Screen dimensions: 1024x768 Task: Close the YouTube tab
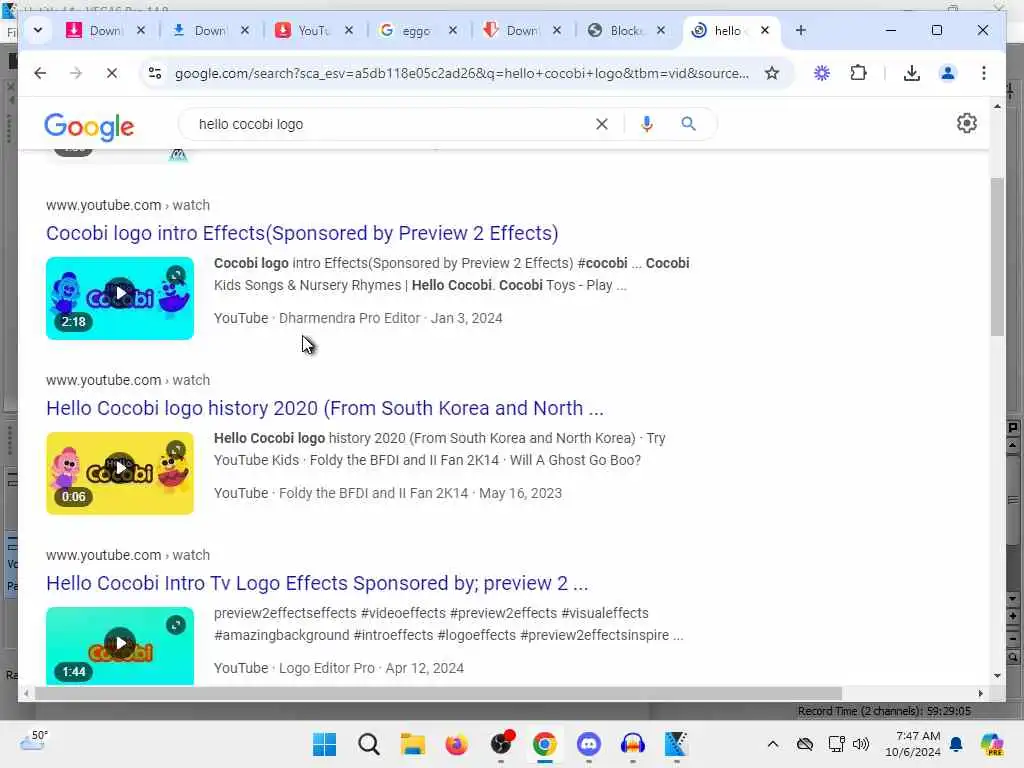pos(349,30)
